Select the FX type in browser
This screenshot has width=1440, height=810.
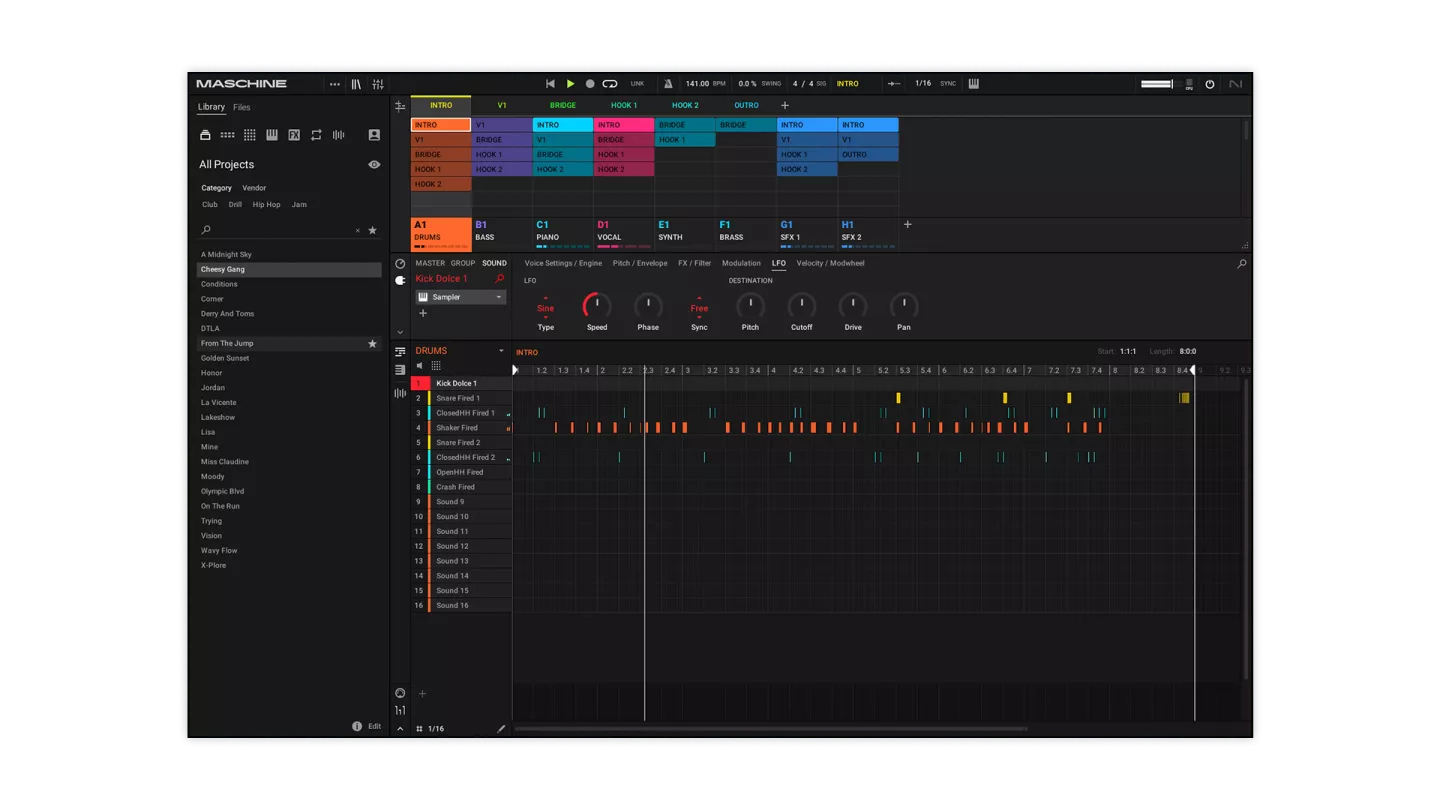pos(294,135)
